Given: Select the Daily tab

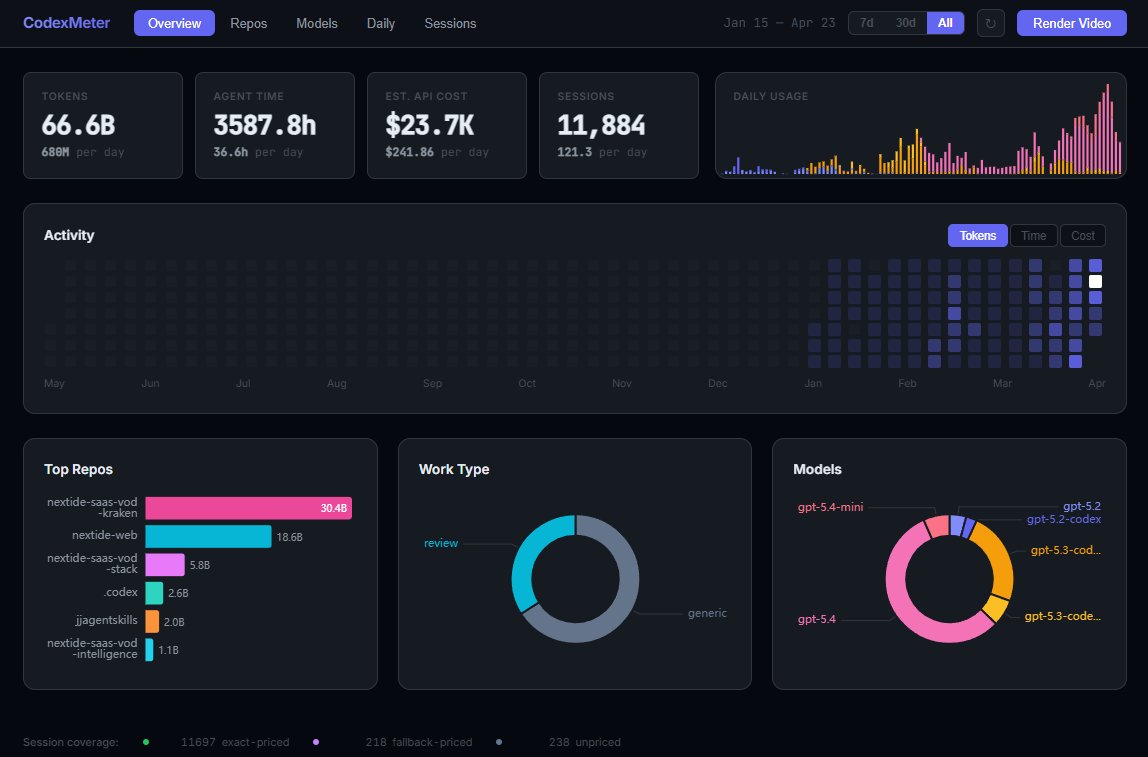Looking at the screenshot, I should (x=381, y=23).
